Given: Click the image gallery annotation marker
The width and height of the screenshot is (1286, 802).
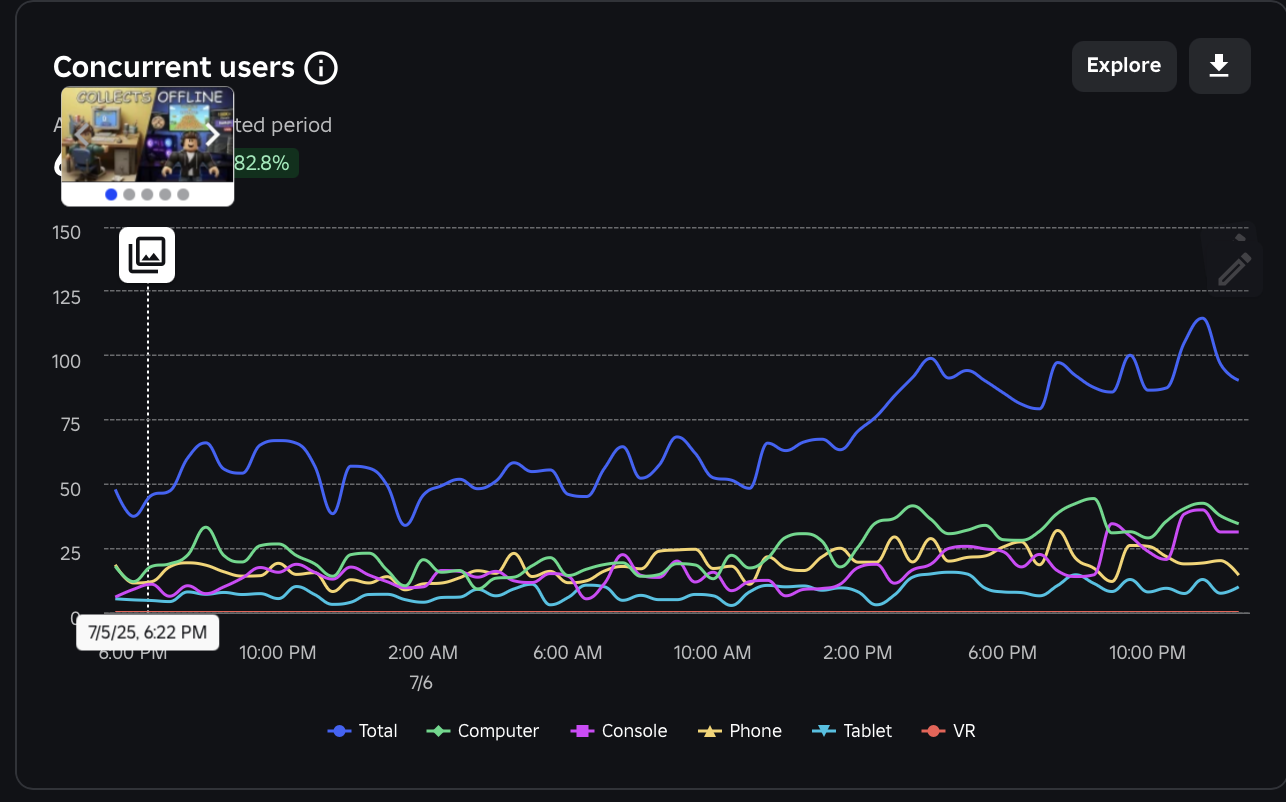Looking at the screenshot, I should point(147,255).
